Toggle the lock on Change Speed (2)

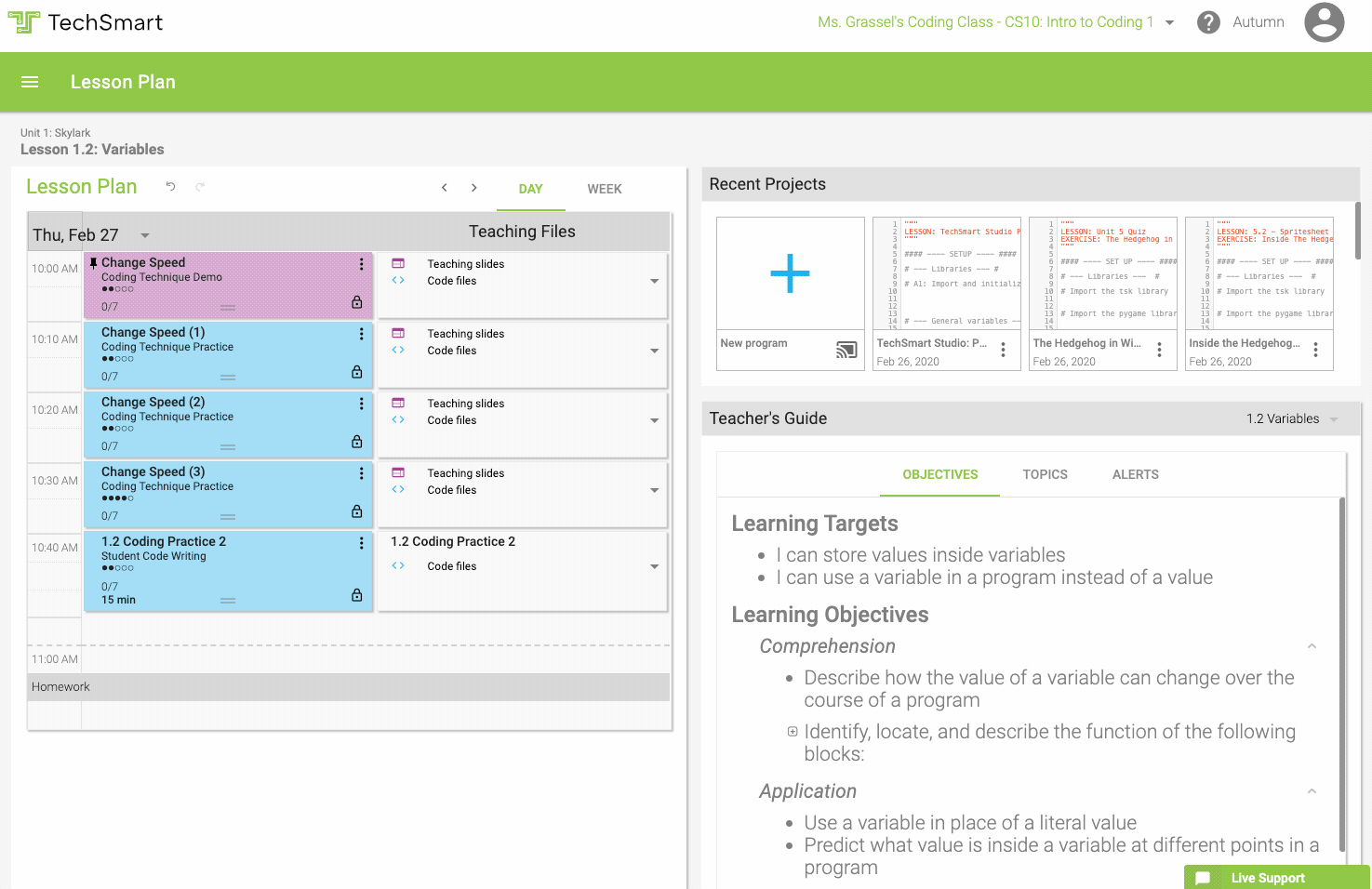pyautogui.click(x=356, y=442)
